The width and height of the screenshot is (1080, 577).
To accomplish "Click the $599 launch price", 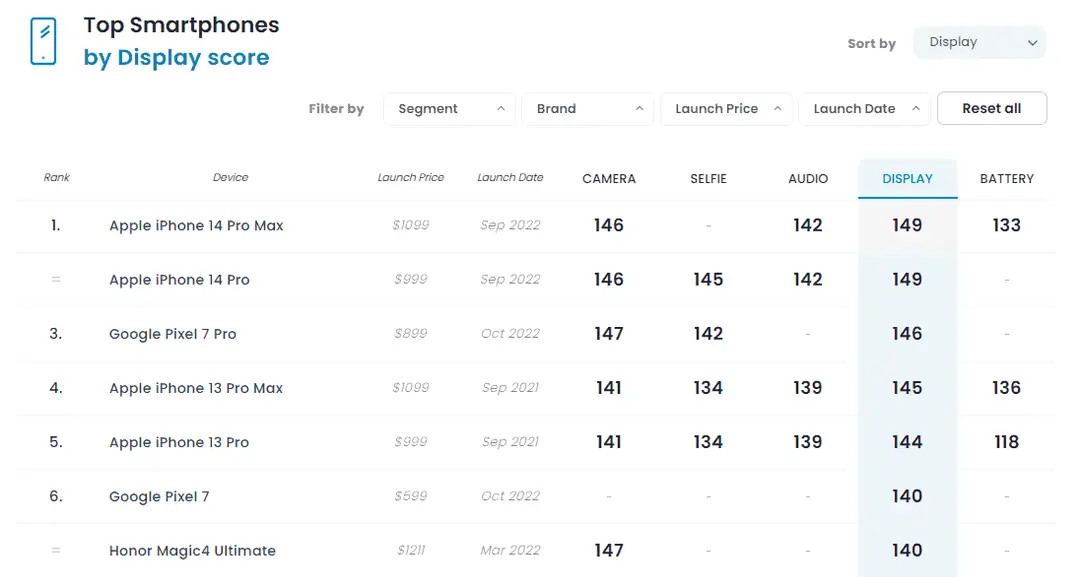I will pyautogui.click(x=411, y=496).
